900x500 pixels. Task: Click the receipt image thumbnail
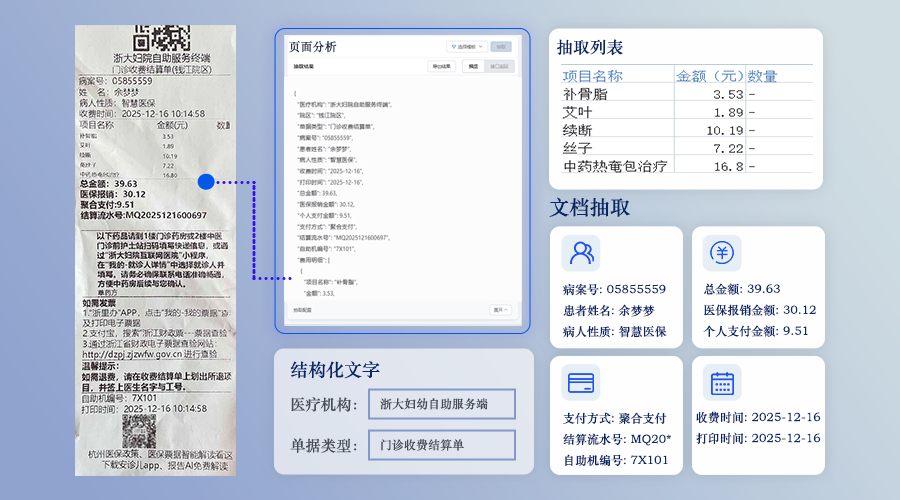coord(155,250)
